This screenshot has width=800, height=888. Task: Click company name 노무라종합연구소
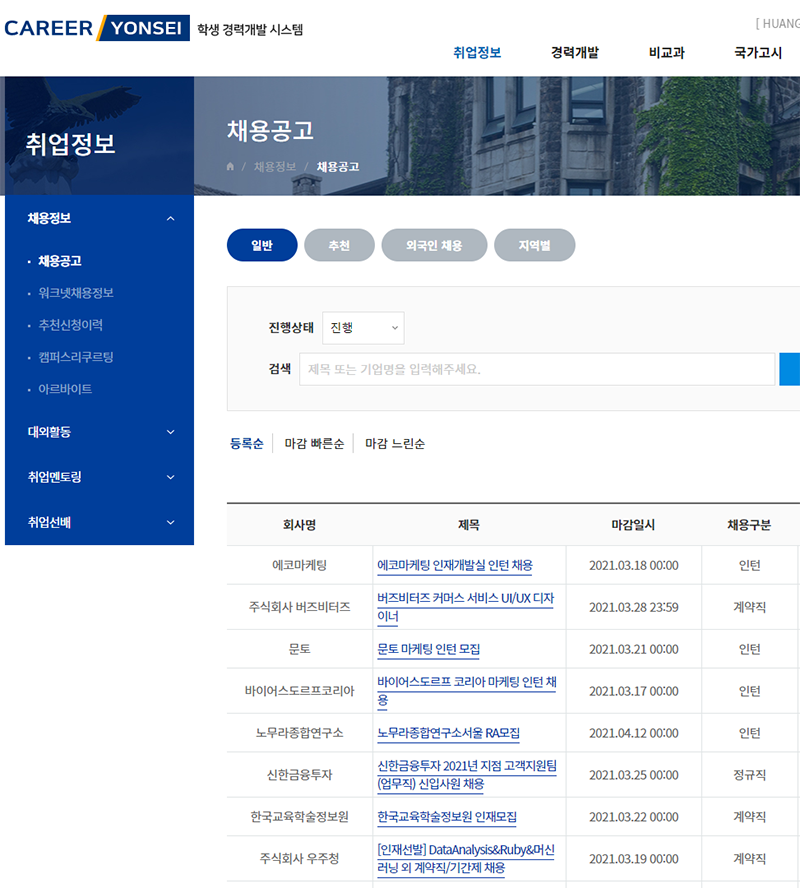coord(300,733)
